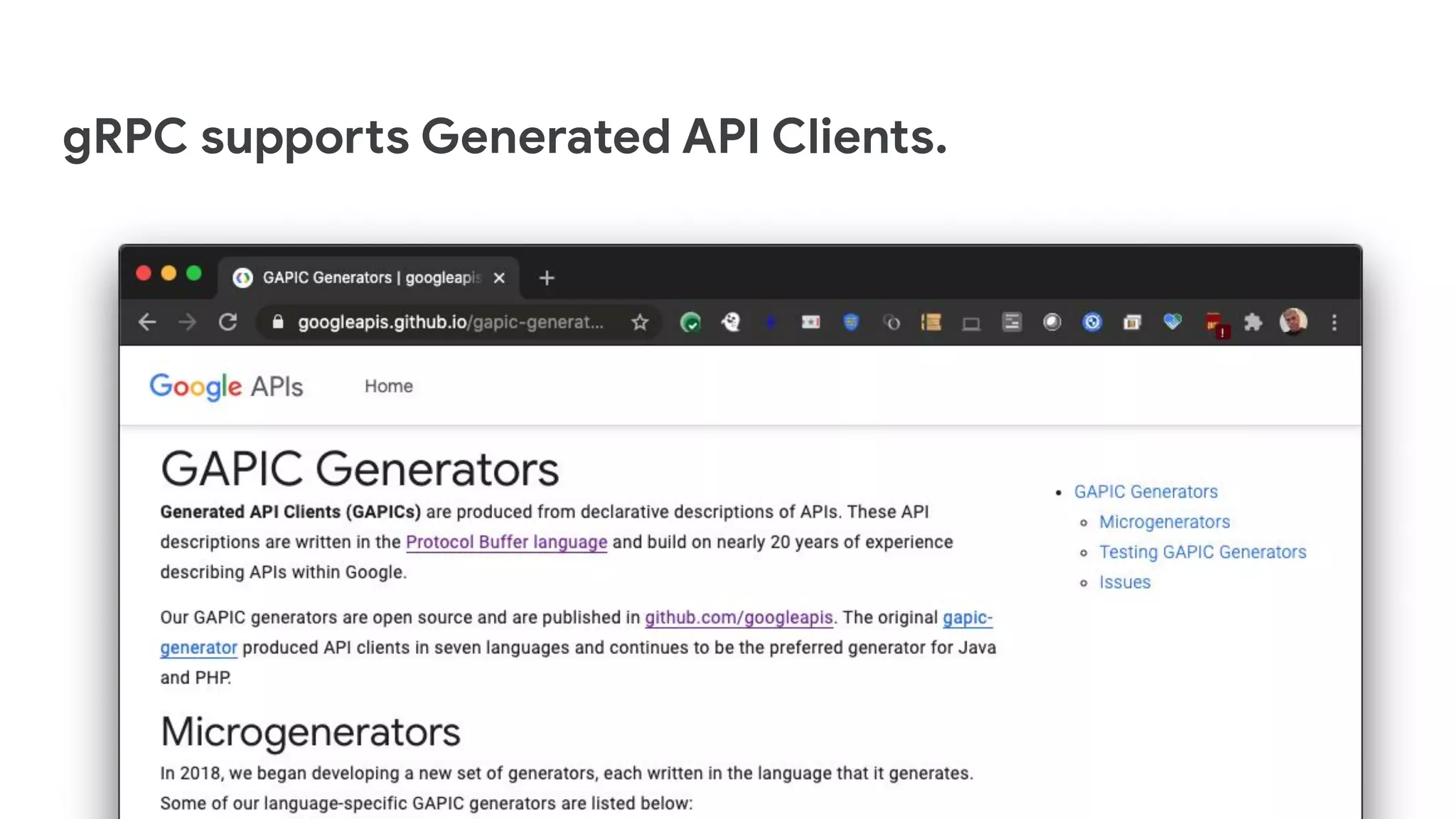Jump to Issues in sidebar contents

[1124, 582]
